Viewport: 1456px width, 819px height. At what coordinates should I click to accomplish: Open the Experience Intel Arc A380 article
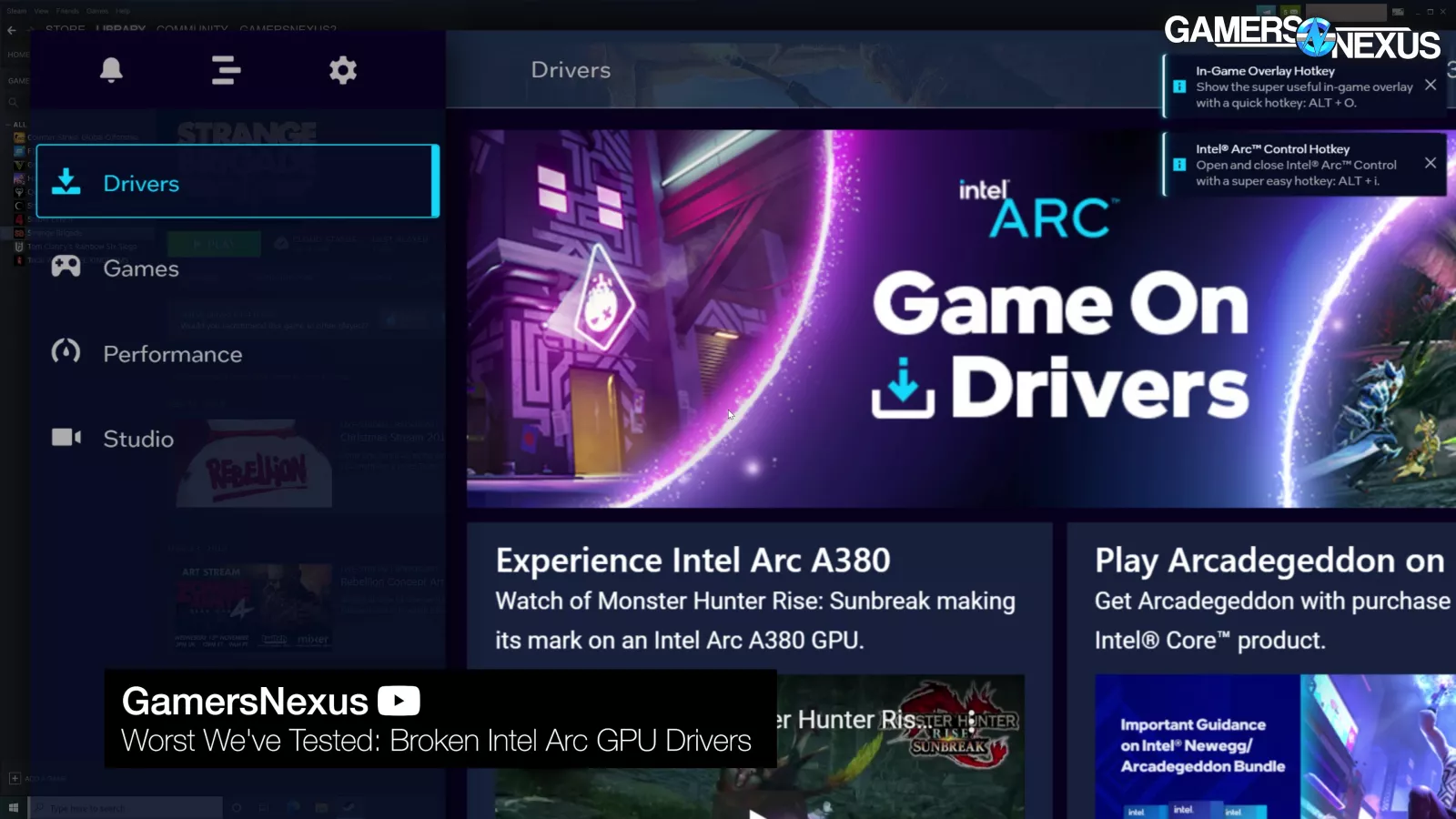(693, 561)
